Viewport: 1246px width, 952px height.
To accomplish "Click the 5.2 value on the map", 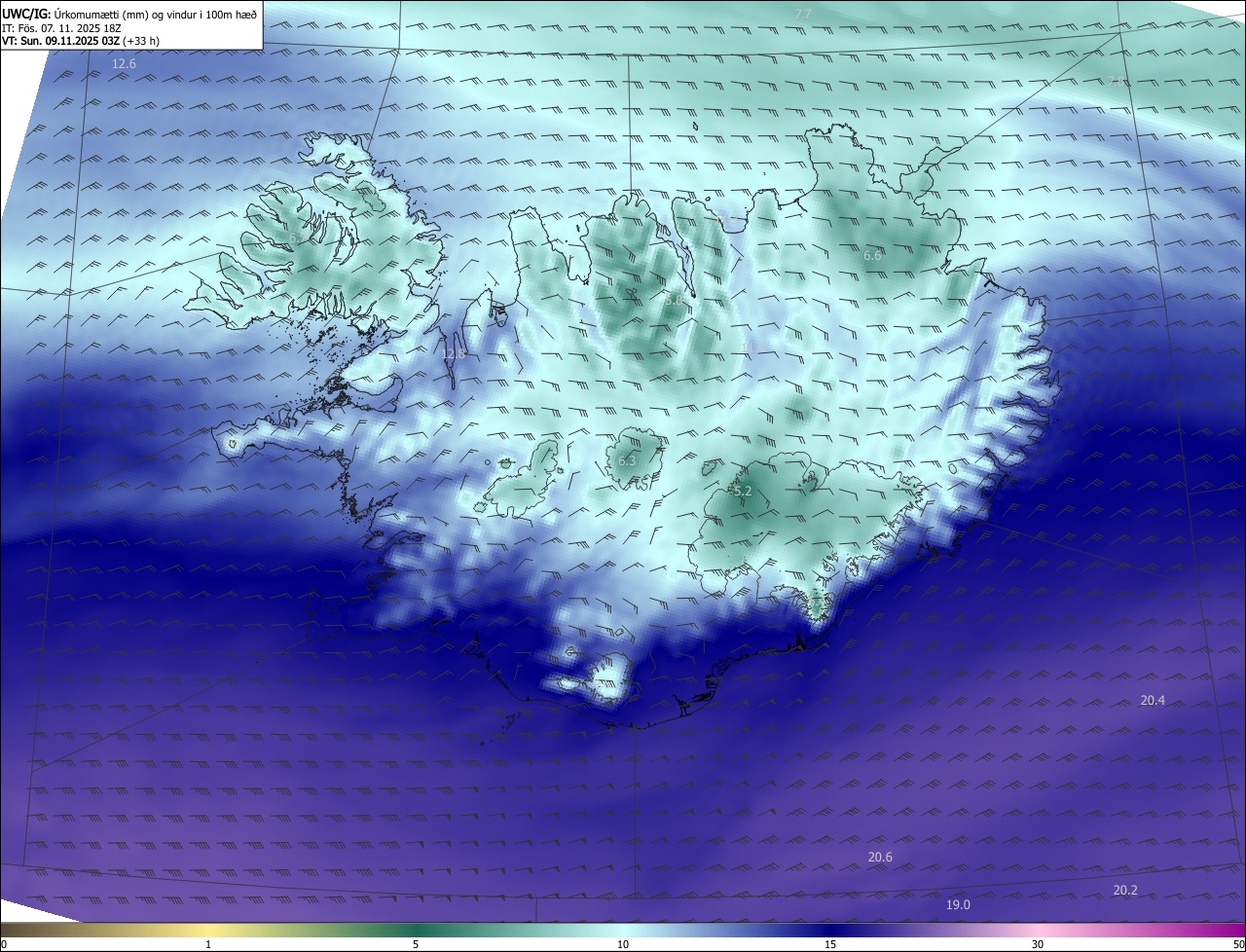I will tap(743, 492).
